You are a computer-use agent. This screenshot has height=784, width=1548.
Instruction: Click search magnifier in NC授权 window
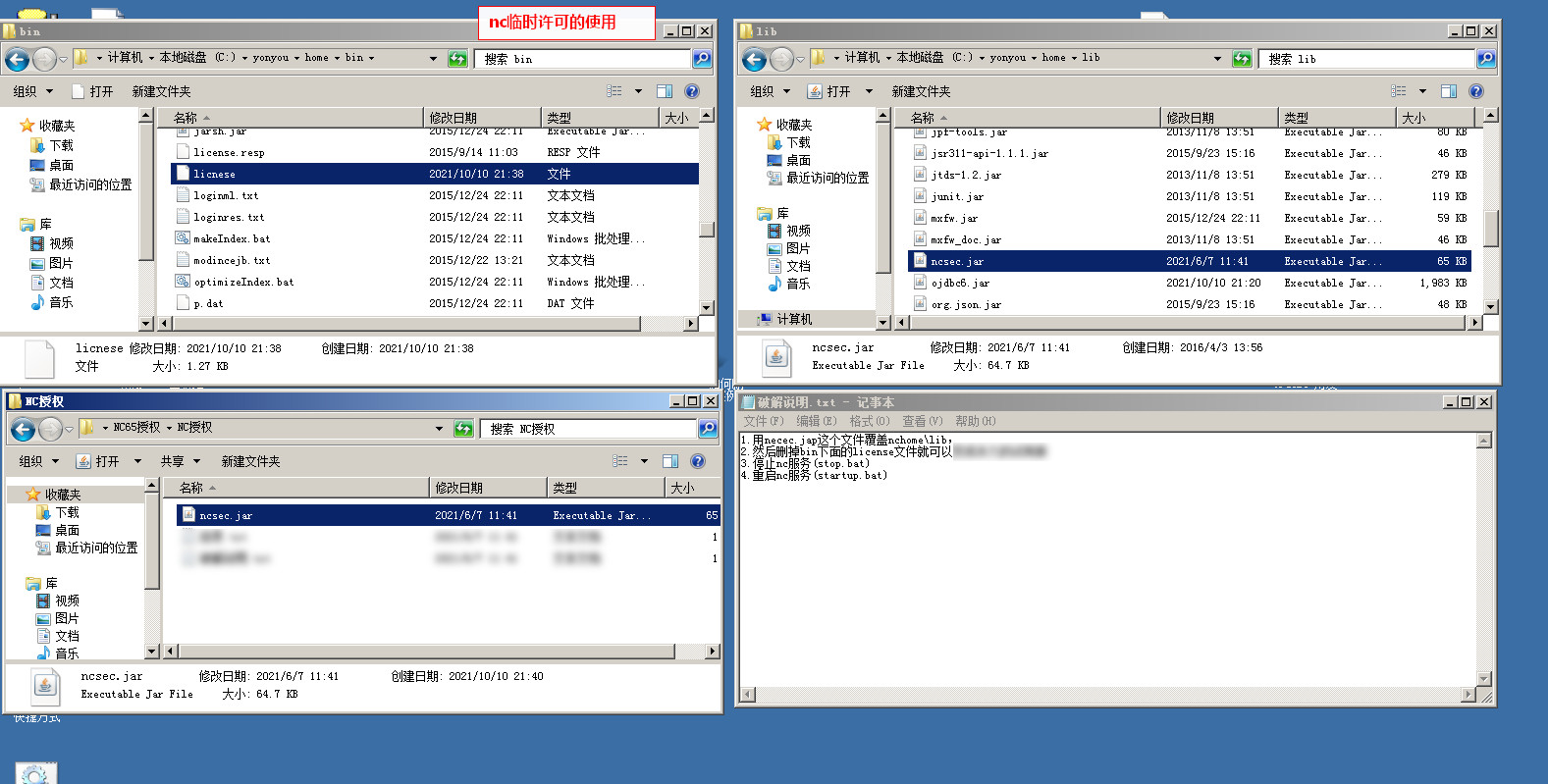tap(707, 429)
